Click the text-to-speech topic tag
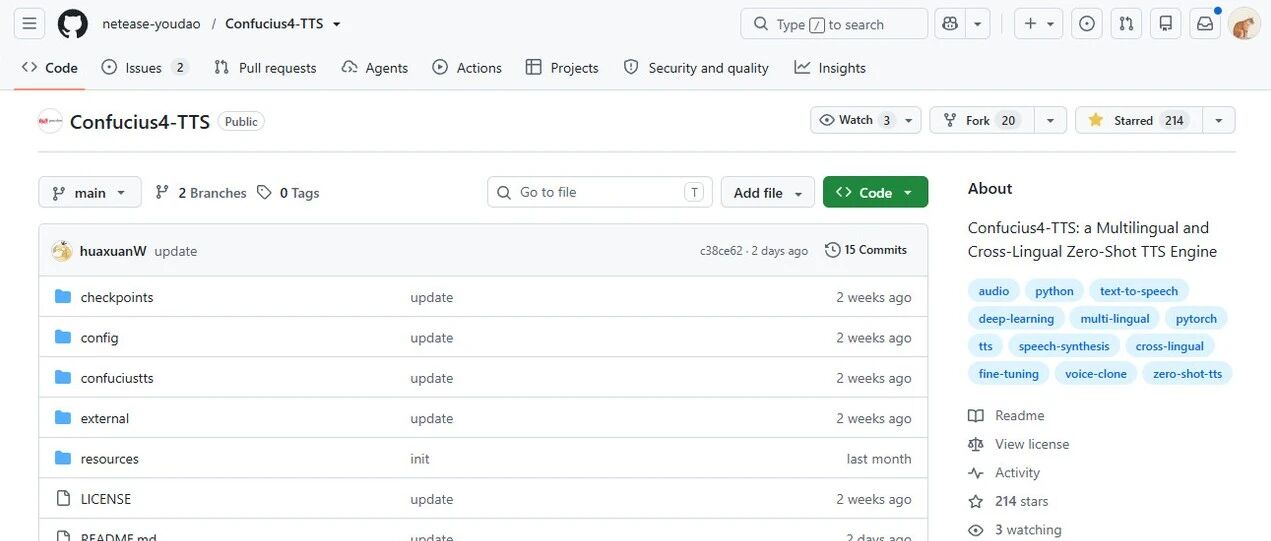Image resolution: width=1271 pixels, height=541 pixels. tap(1139, 291)
